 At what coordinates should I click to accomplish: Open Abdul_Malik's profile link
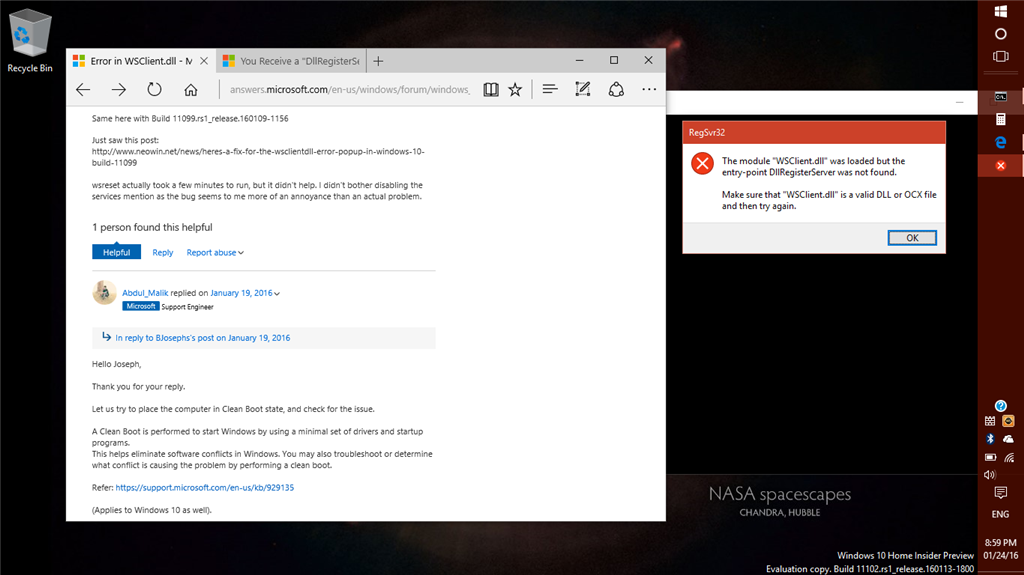[145, 293]
